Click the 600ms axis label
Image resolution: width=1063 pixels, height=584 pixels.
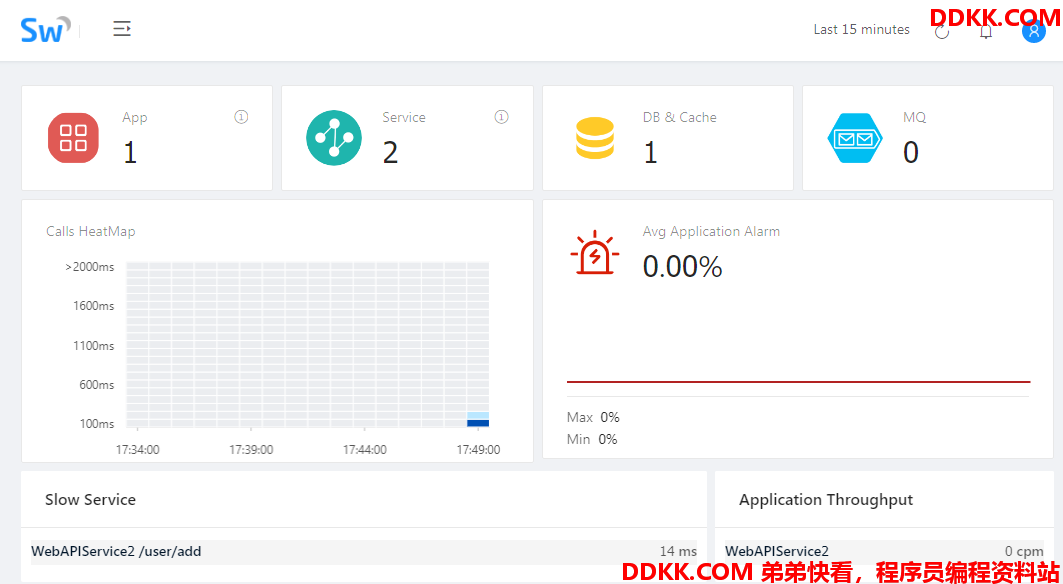[97, 385]
